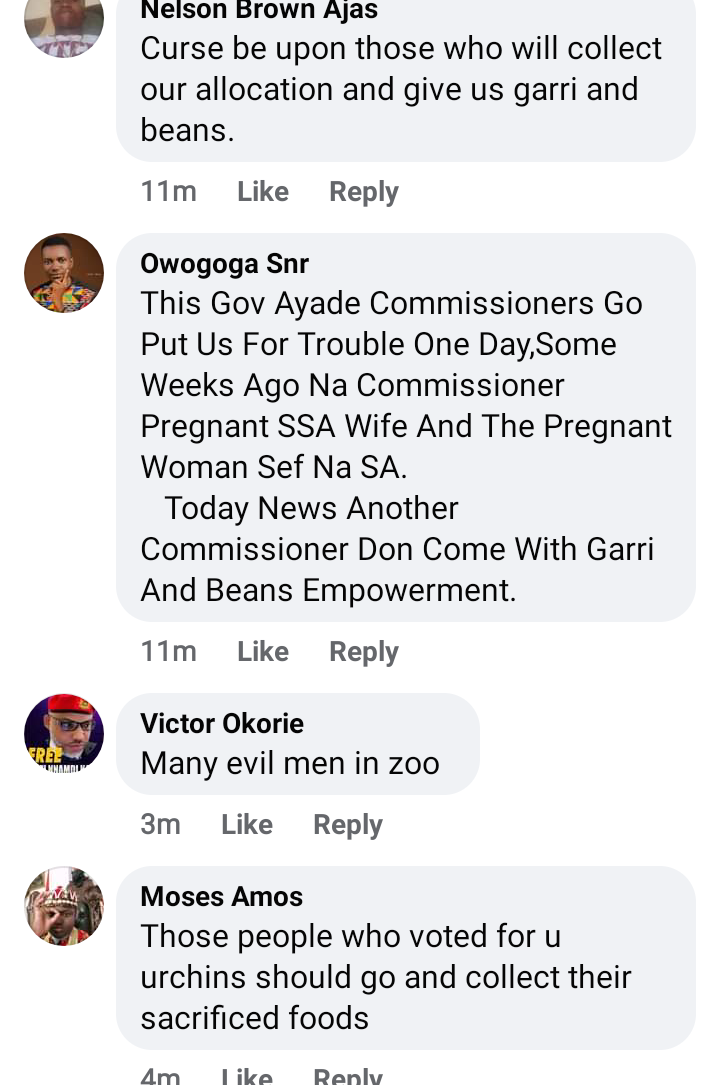Reply to Nelson Brown Ajas's comment

pos(364,192)
